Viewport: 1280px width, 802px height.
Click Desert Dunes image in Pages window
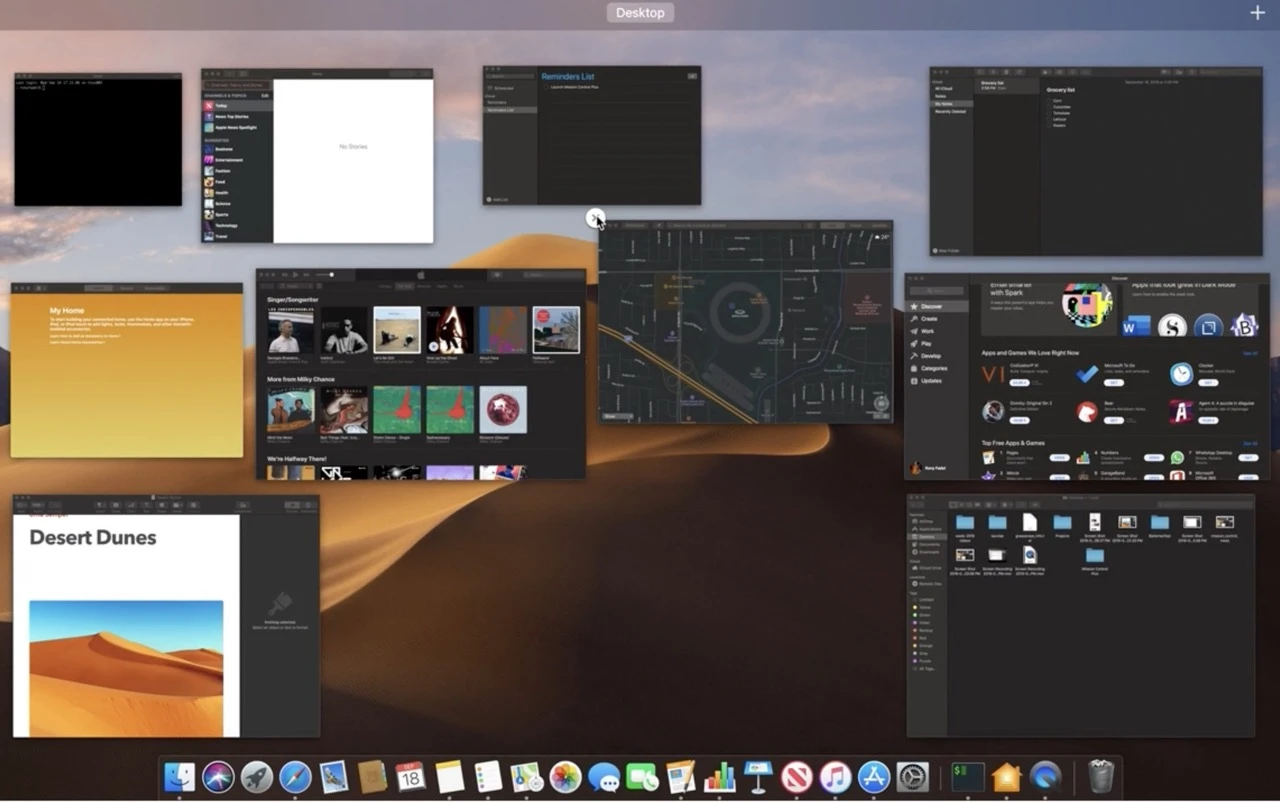tap(126, 668)
